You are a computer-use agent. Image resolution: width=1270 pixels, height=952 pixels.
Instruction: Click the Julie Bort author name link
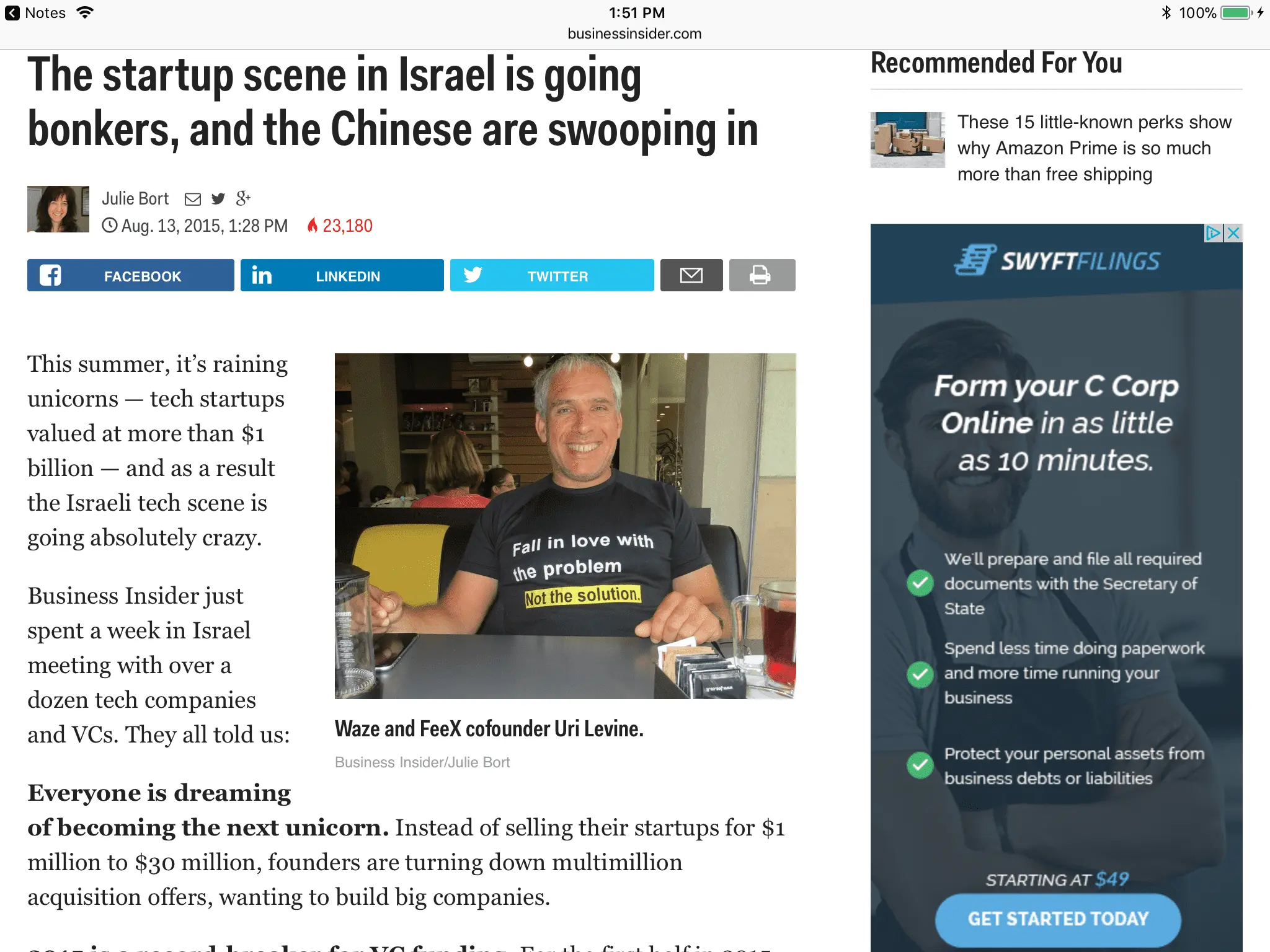[x=135, y=198]
